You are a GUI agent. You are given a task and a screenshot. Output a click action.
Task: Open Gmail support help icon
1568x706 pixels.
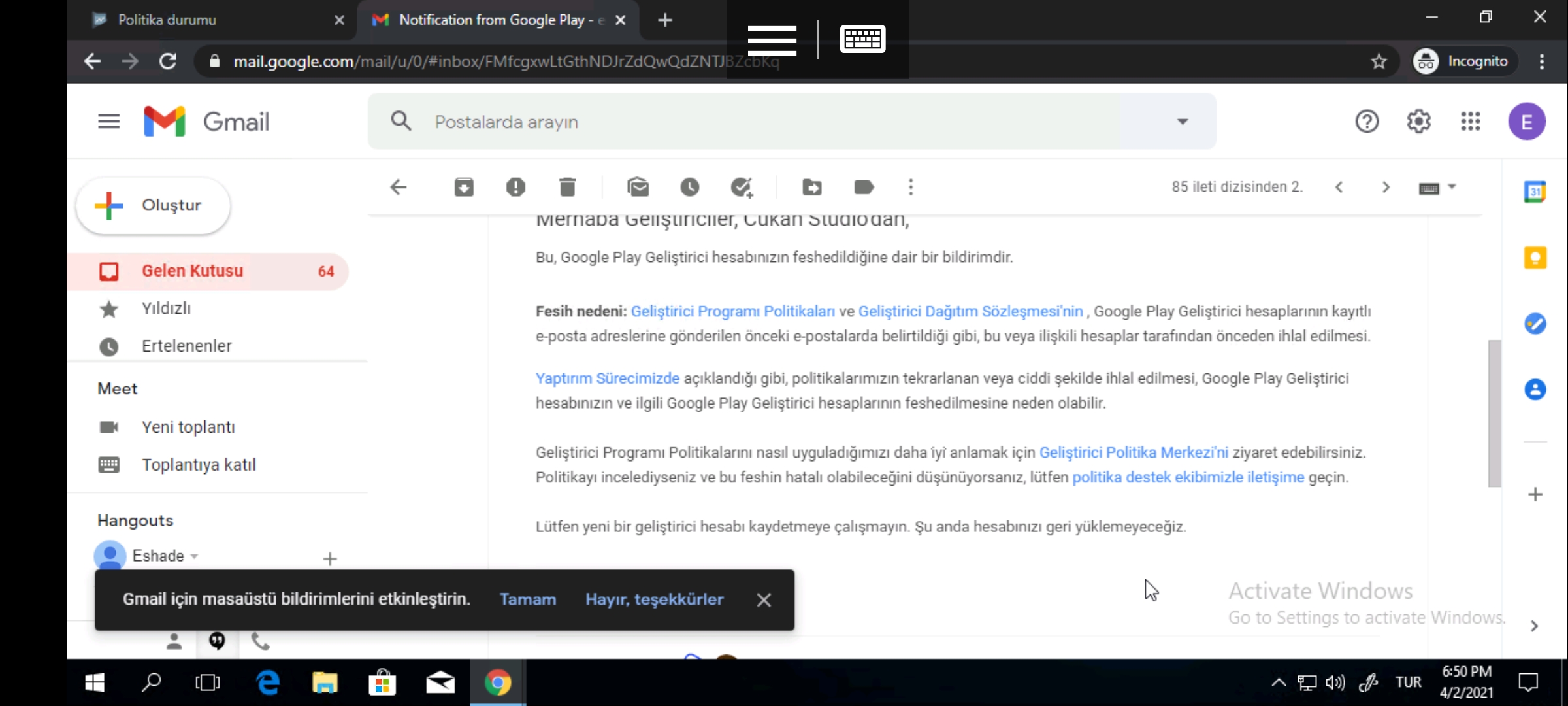[1367, 122]
